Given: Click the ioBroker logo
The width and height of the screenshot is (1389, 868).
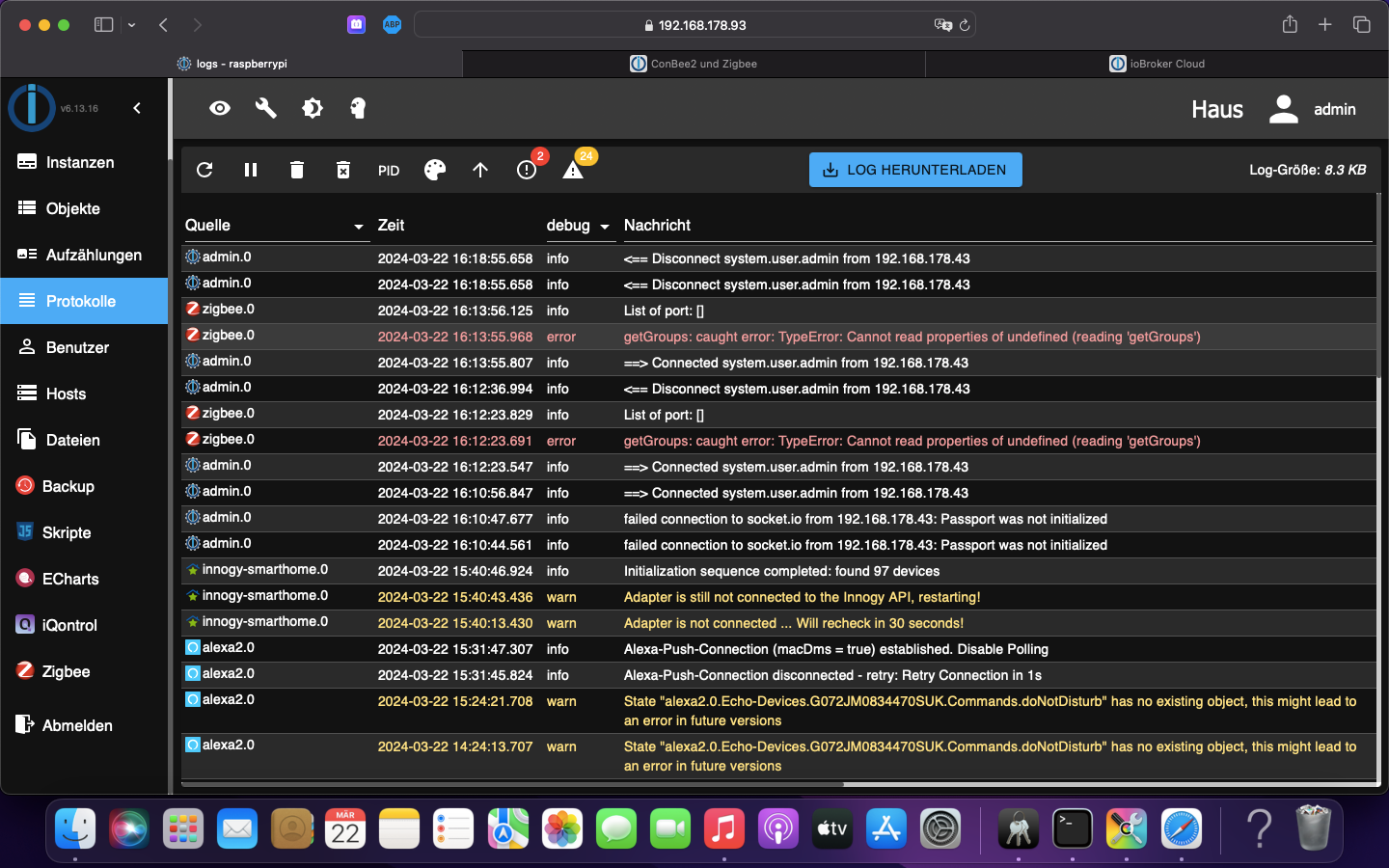Looking at the screenshot, I should point(32,108).
